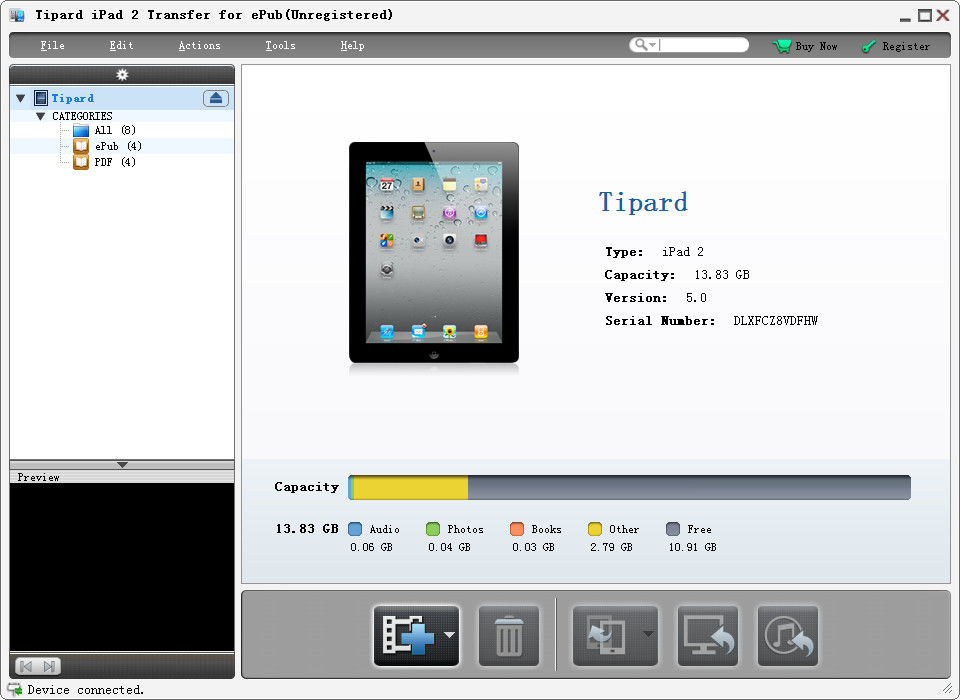Click the yellow Other segment of capacity bar
960x700 pixels.
(411, 487)
